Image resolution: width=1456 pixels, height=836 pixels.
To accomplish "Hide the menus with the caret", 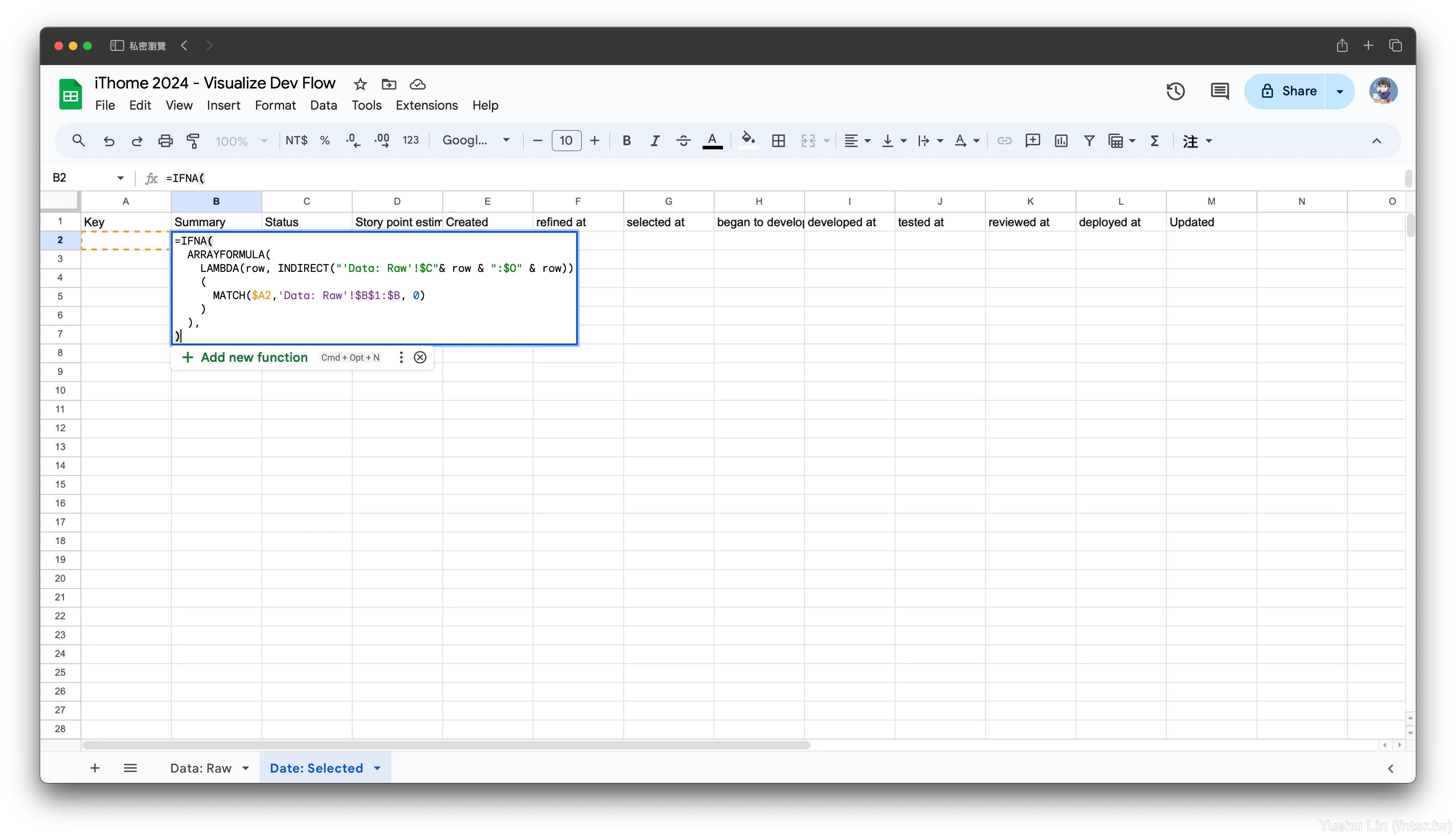I will (x=1376, y=141).
